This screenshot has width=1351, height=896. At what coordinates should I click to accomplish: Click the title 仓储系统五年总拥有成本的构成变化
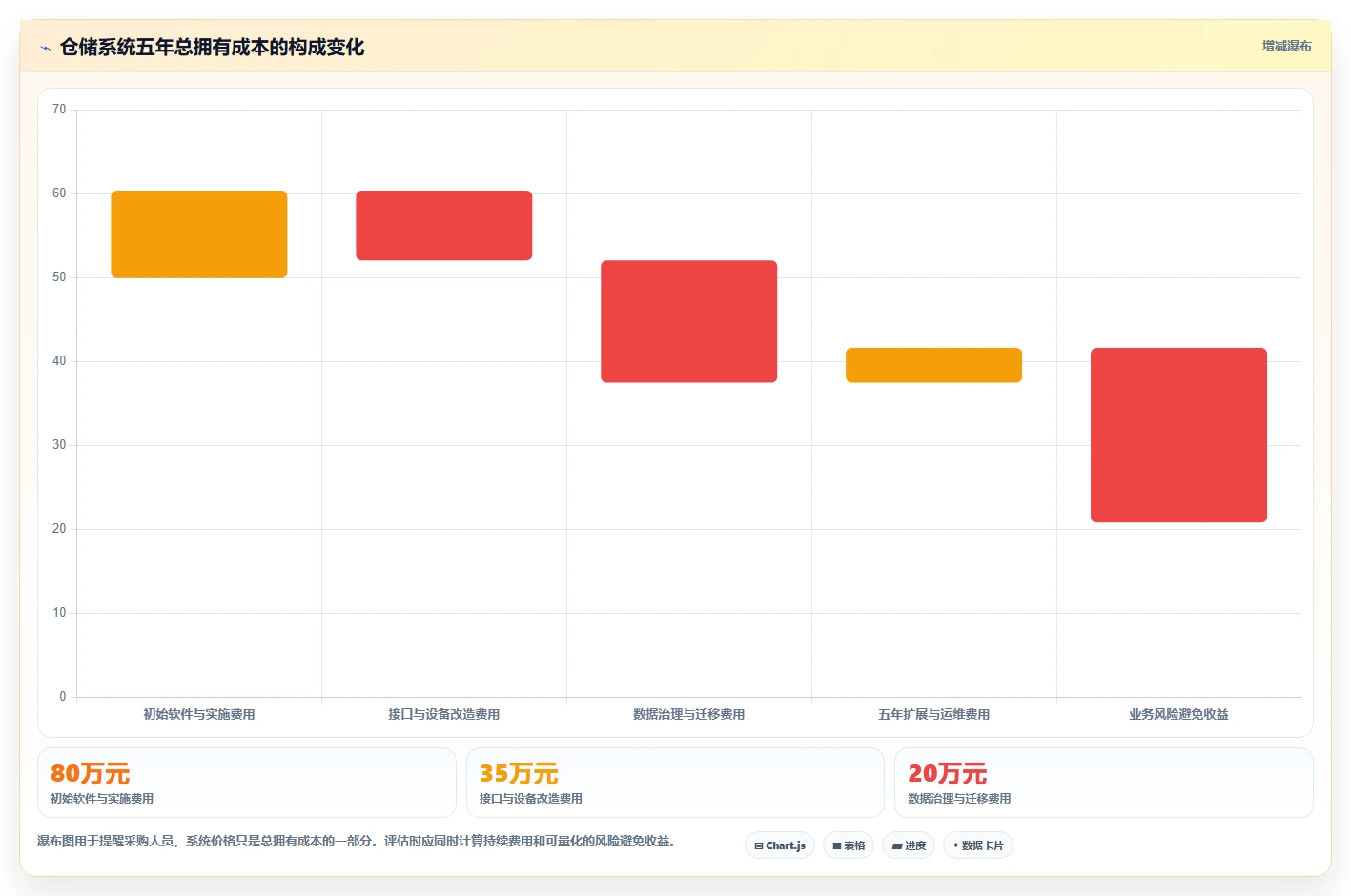[x=212, y=47]
